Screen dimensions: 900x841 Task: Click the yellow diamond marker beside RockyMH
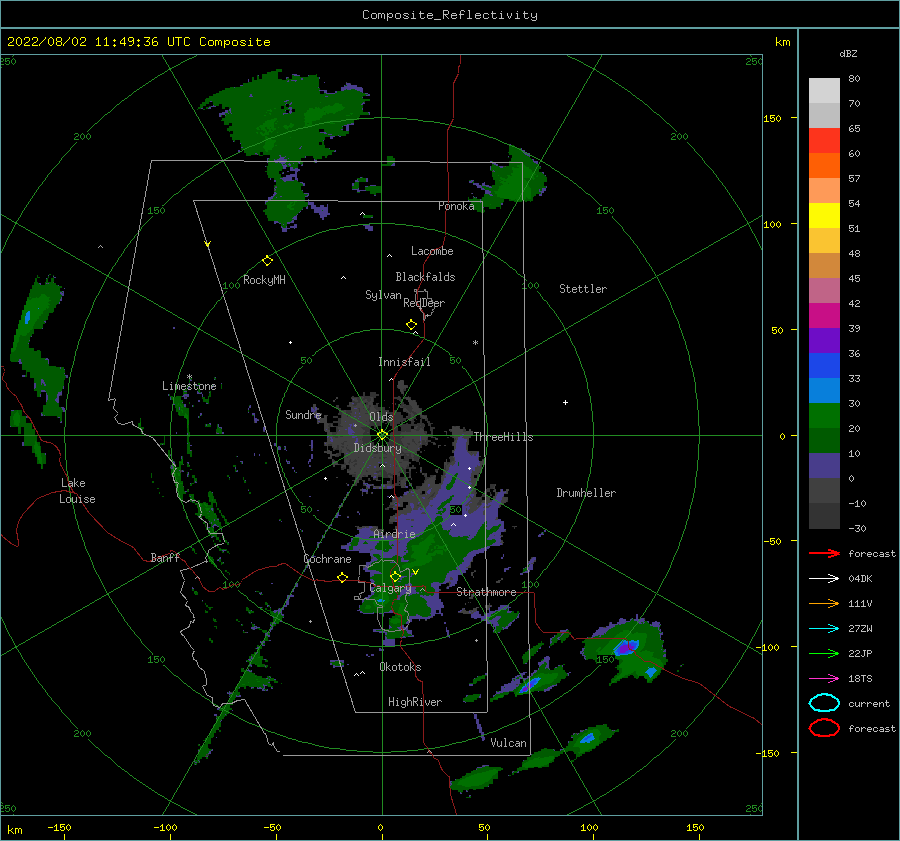(267, 261)
